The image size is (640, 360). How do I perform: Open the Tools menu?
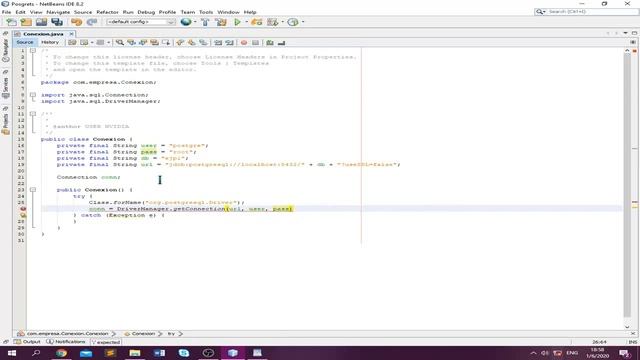coord(206,12)
